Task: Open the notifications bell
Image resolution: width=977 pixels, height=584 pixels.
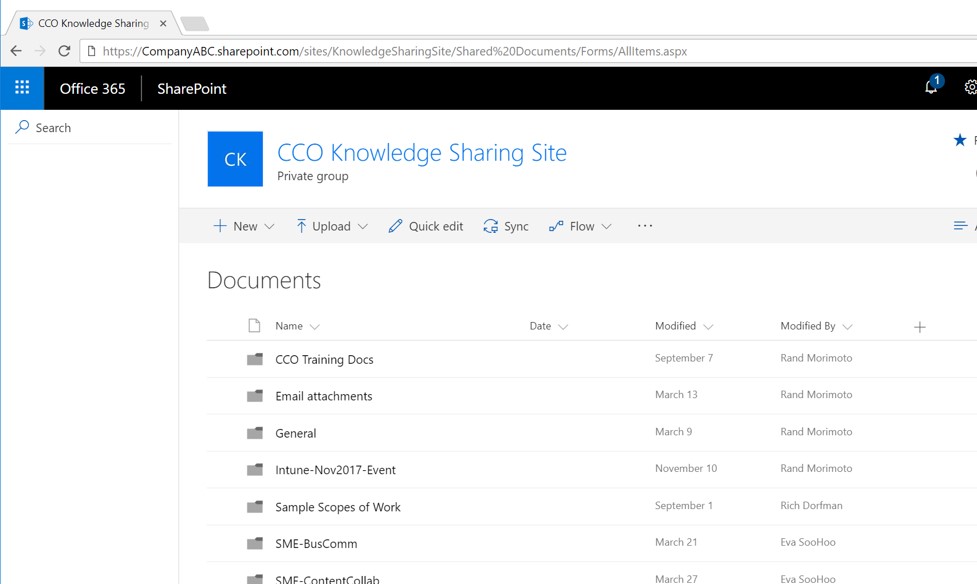Action: point(931,88)
